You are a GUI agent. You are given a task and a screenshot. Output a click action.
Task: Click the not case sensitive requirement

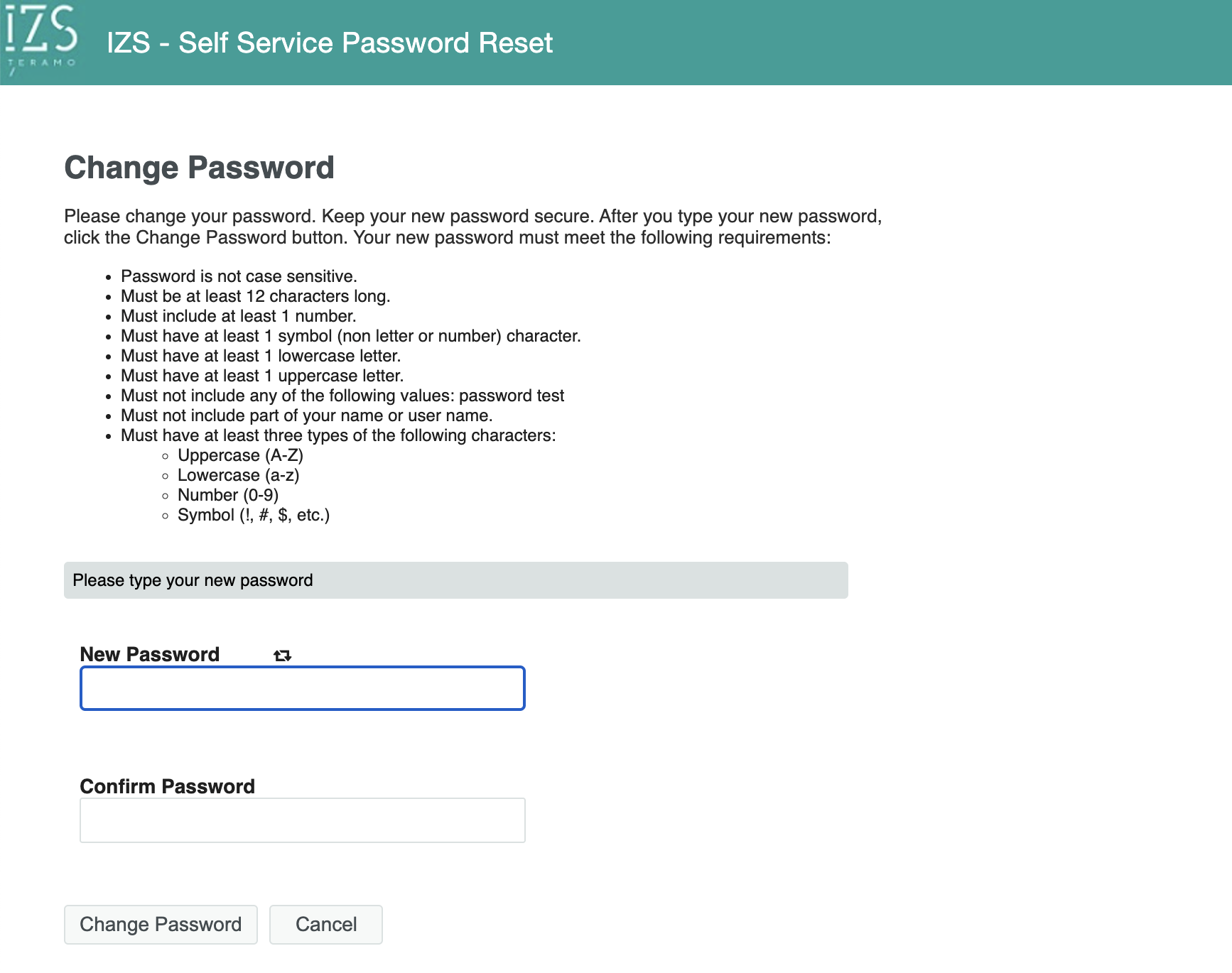[239, 276]
